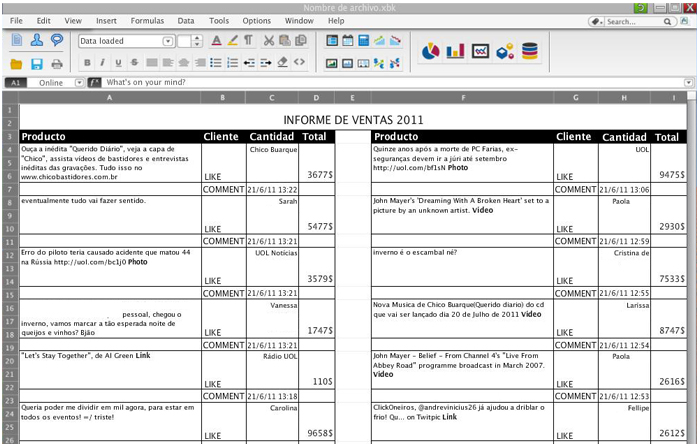Toggle bold formatting

click(x=88, y=62)
